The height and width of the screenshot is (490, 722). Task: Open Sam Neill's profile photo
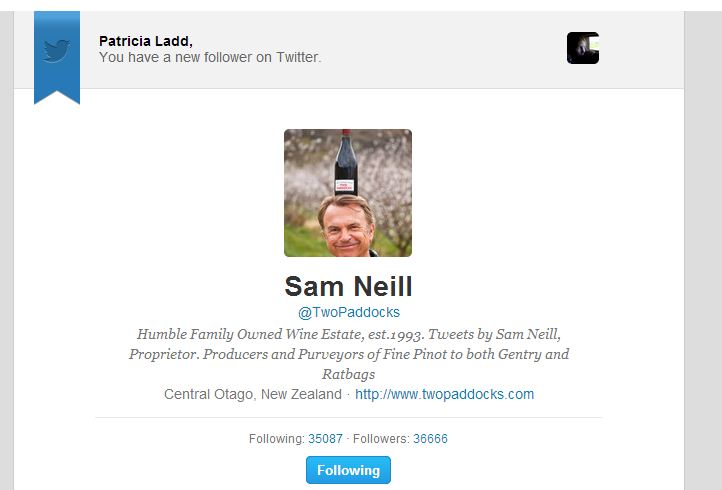coord(348,193)
